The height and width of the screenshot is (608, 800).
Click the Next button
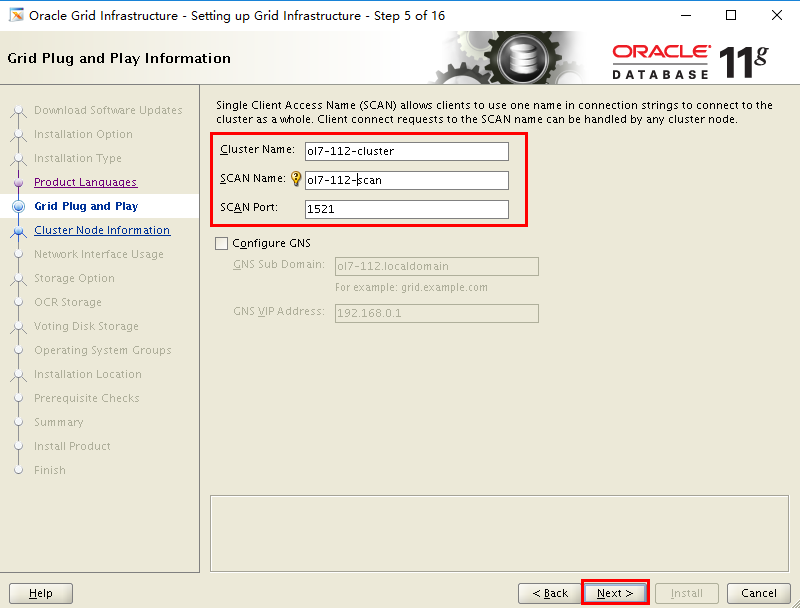(615, 593)
